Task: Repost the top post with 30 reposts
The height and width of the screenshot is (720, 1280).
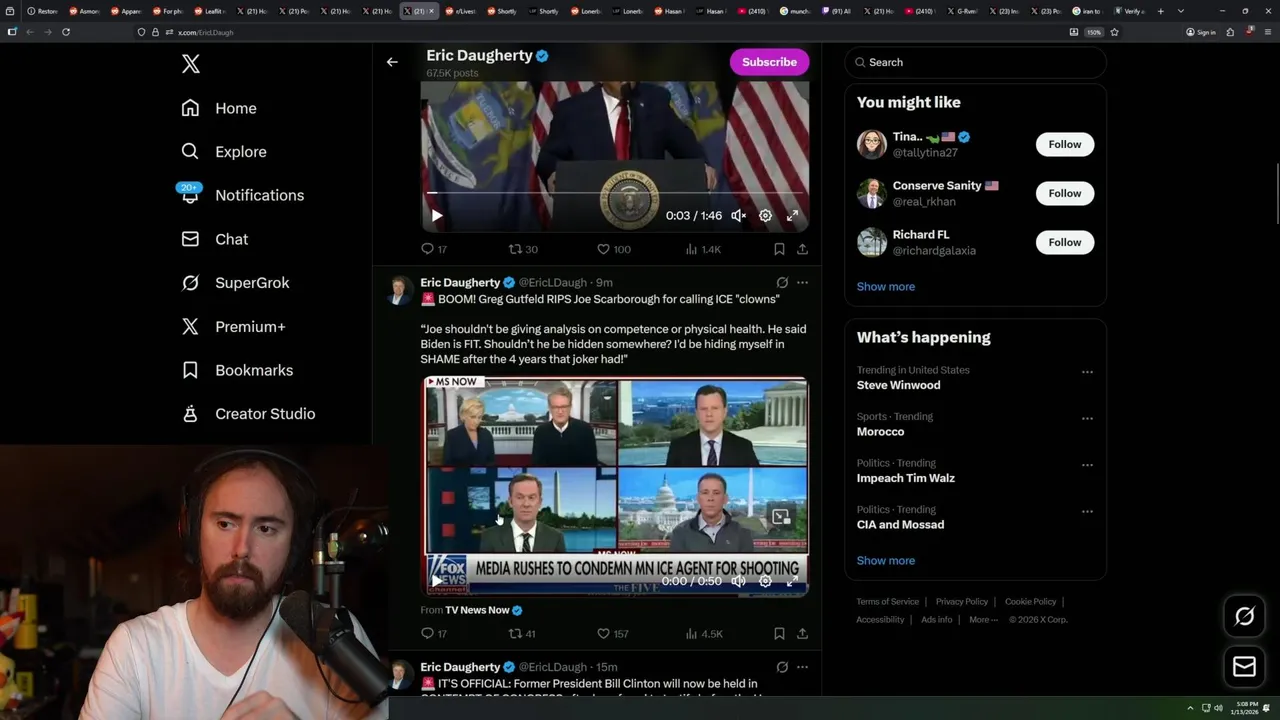Action: click(523, 249)
